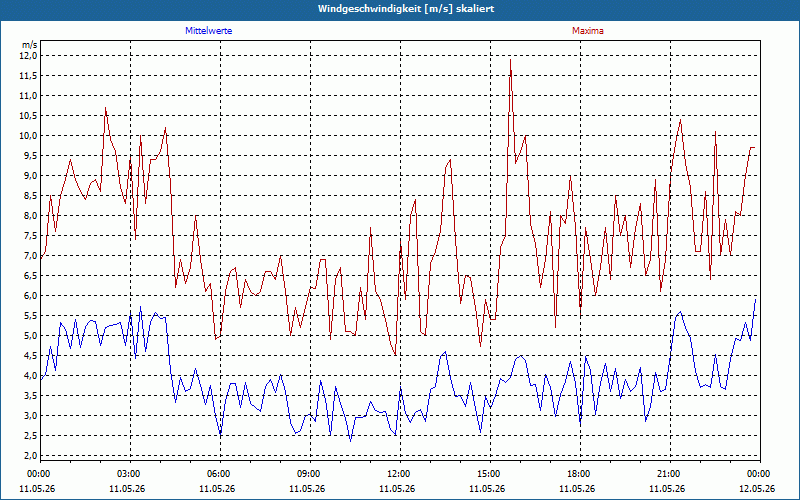Select the 8,0 y-axis value
This screenshot has width=800, height=500.
point(30,215)
